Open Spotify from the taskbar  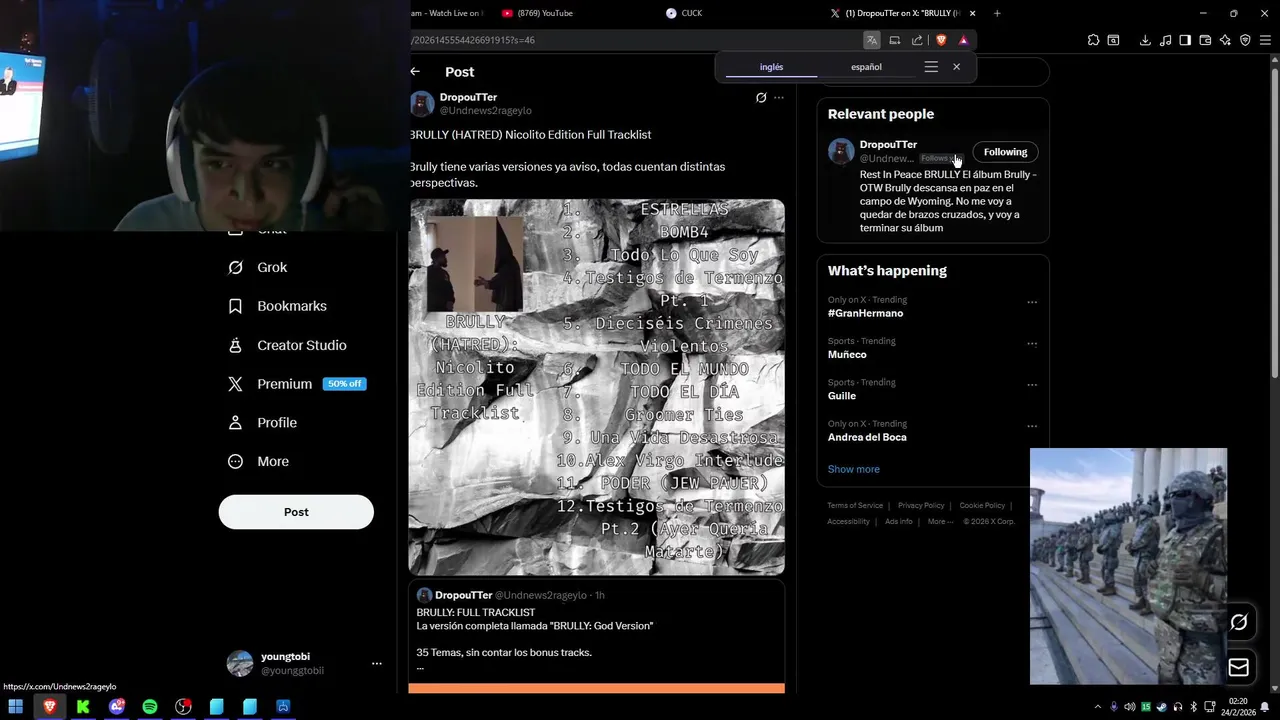pyautogui.click(x=150, y=706)
